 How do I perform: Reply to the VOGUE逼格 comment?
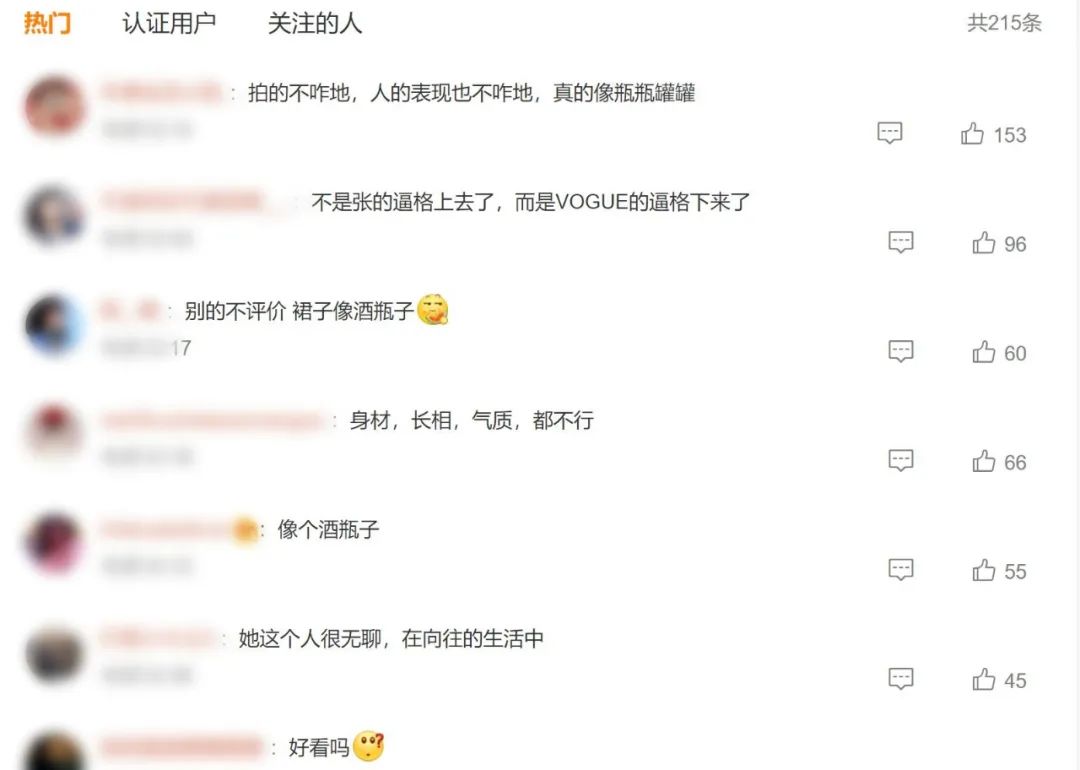(x=901, y=242)
